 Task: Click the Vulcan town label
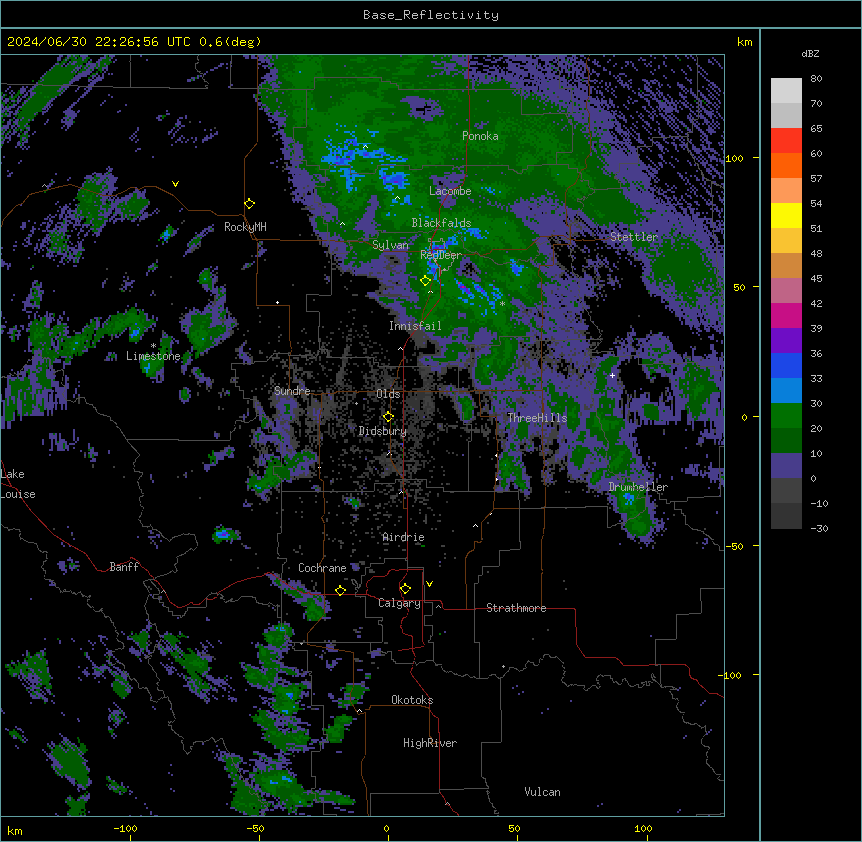click(543, 792)
